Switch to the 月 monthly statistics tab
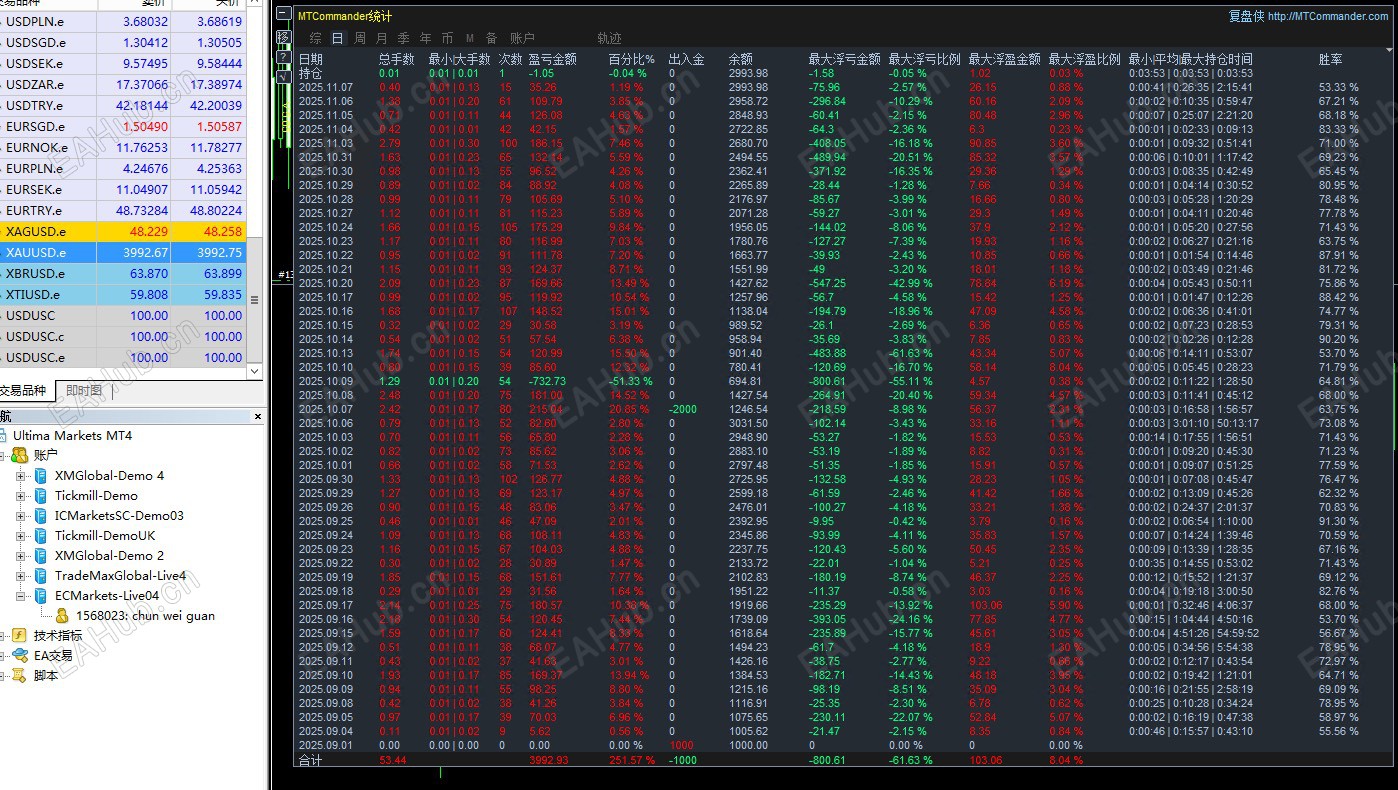Image resolution: width=1398 pixels, height=790 pixels. click(381, 38)
